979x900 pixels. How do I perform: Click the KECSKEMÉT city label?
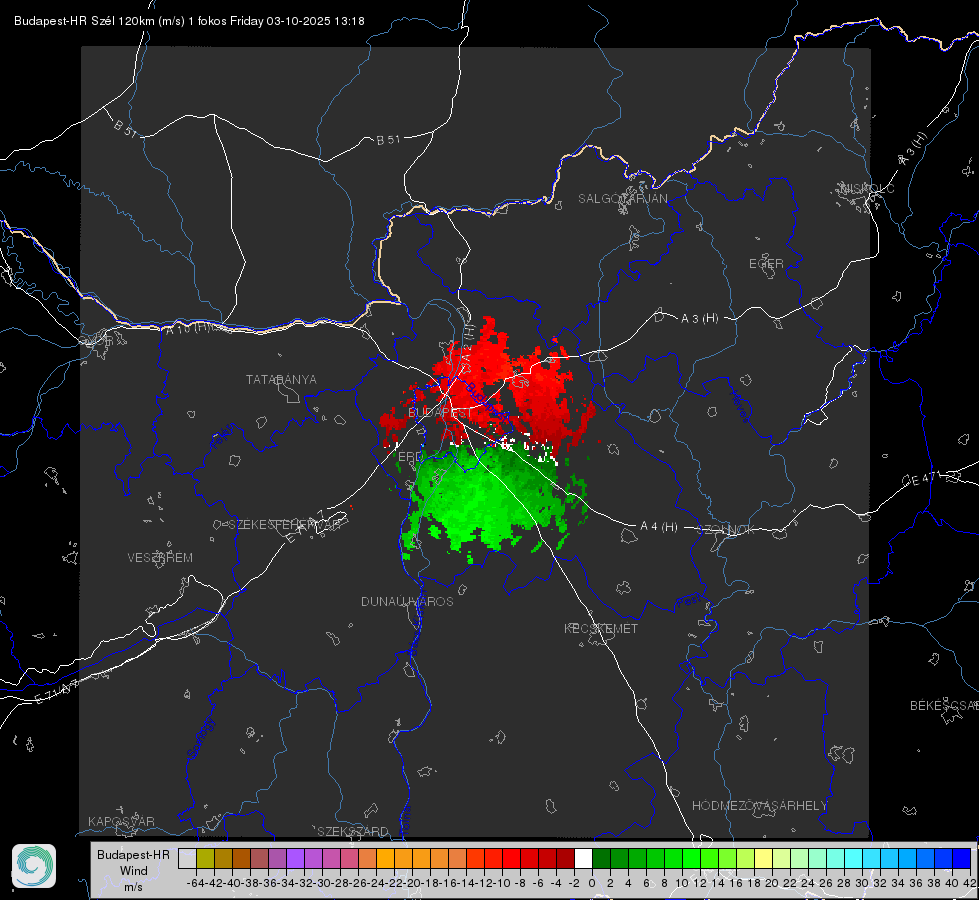point(601,628)
